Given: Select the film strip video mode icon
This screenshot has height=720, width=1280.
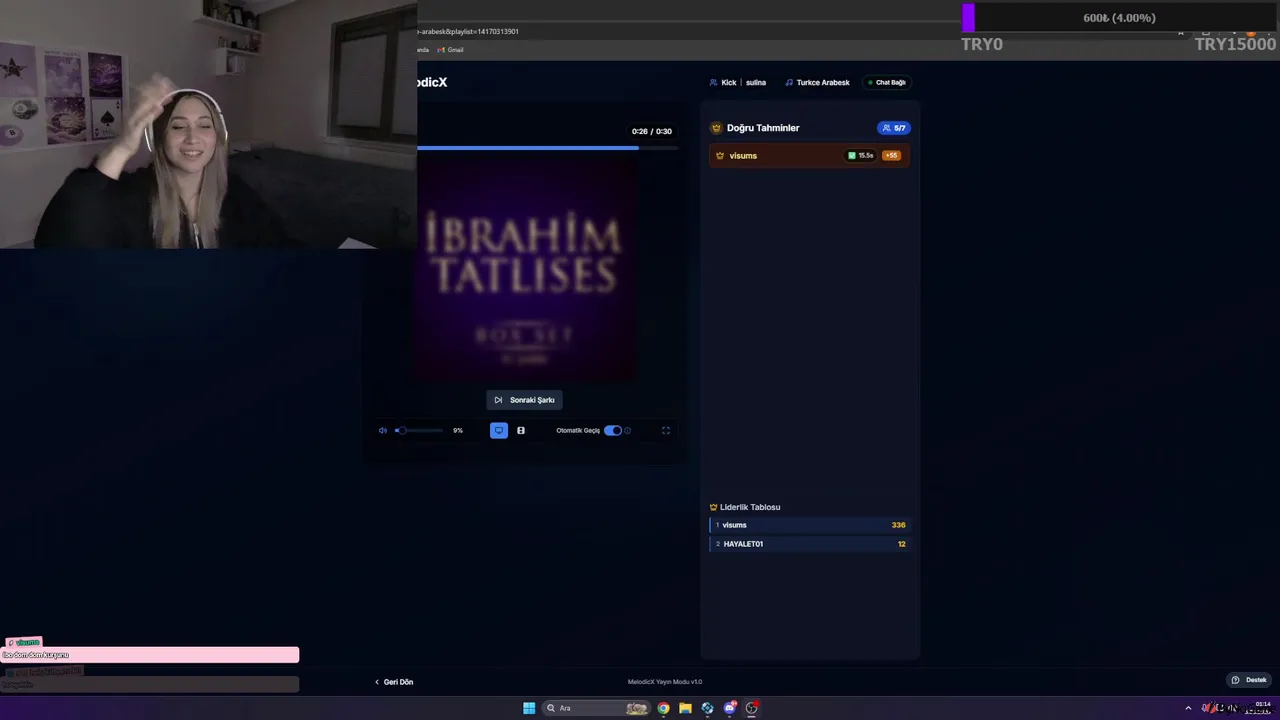Looking at the screenshot, I should coord(521,431).
